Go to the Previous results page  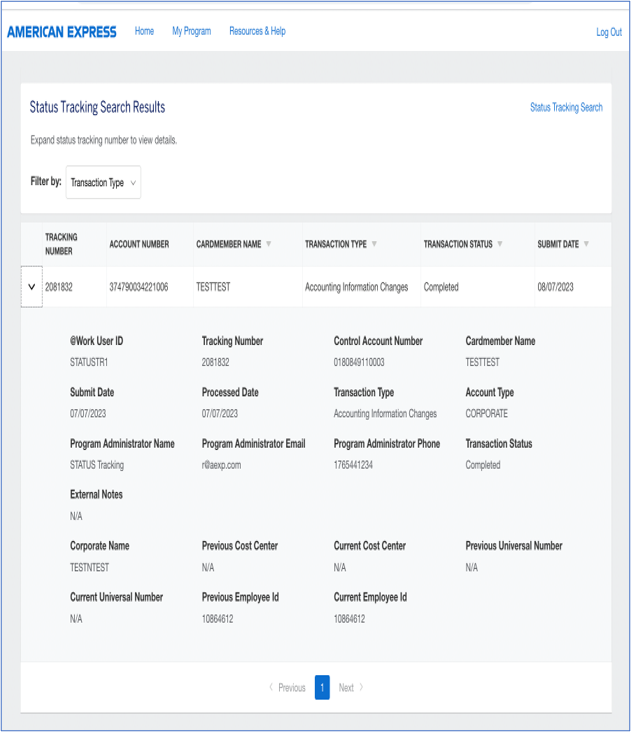point(287,688)
